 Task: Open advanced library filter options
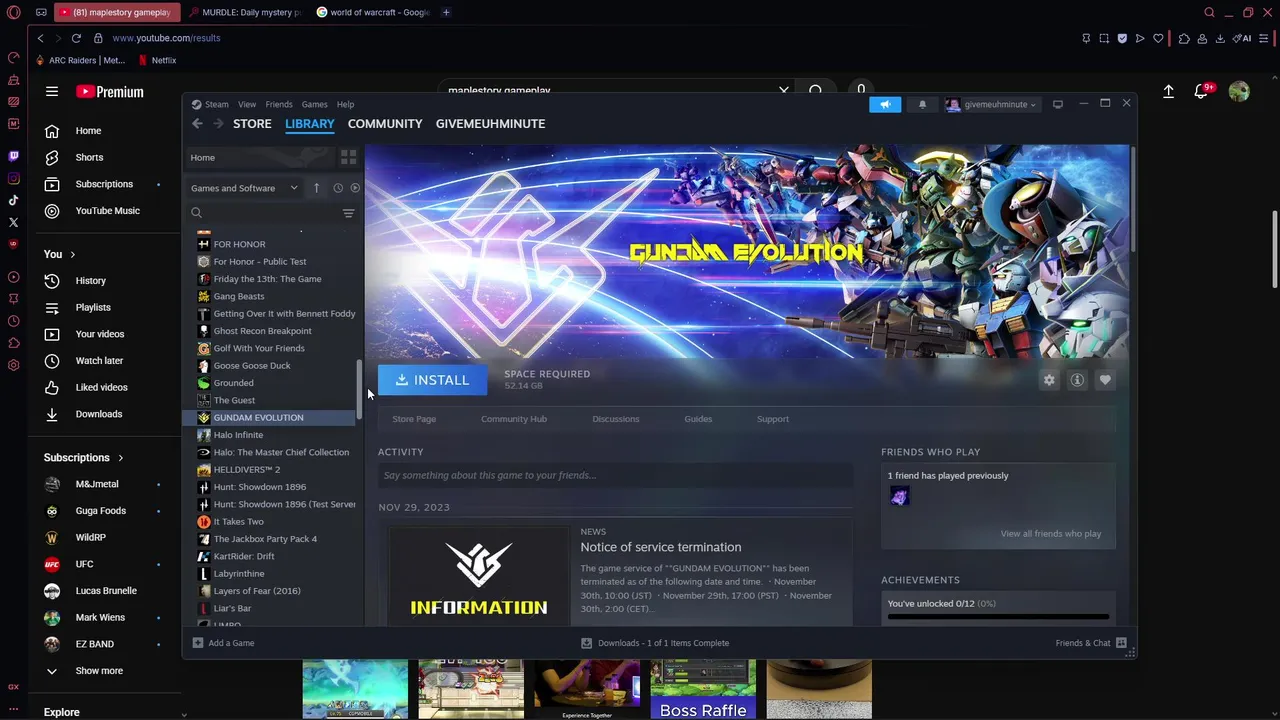[x=348, y=213]
